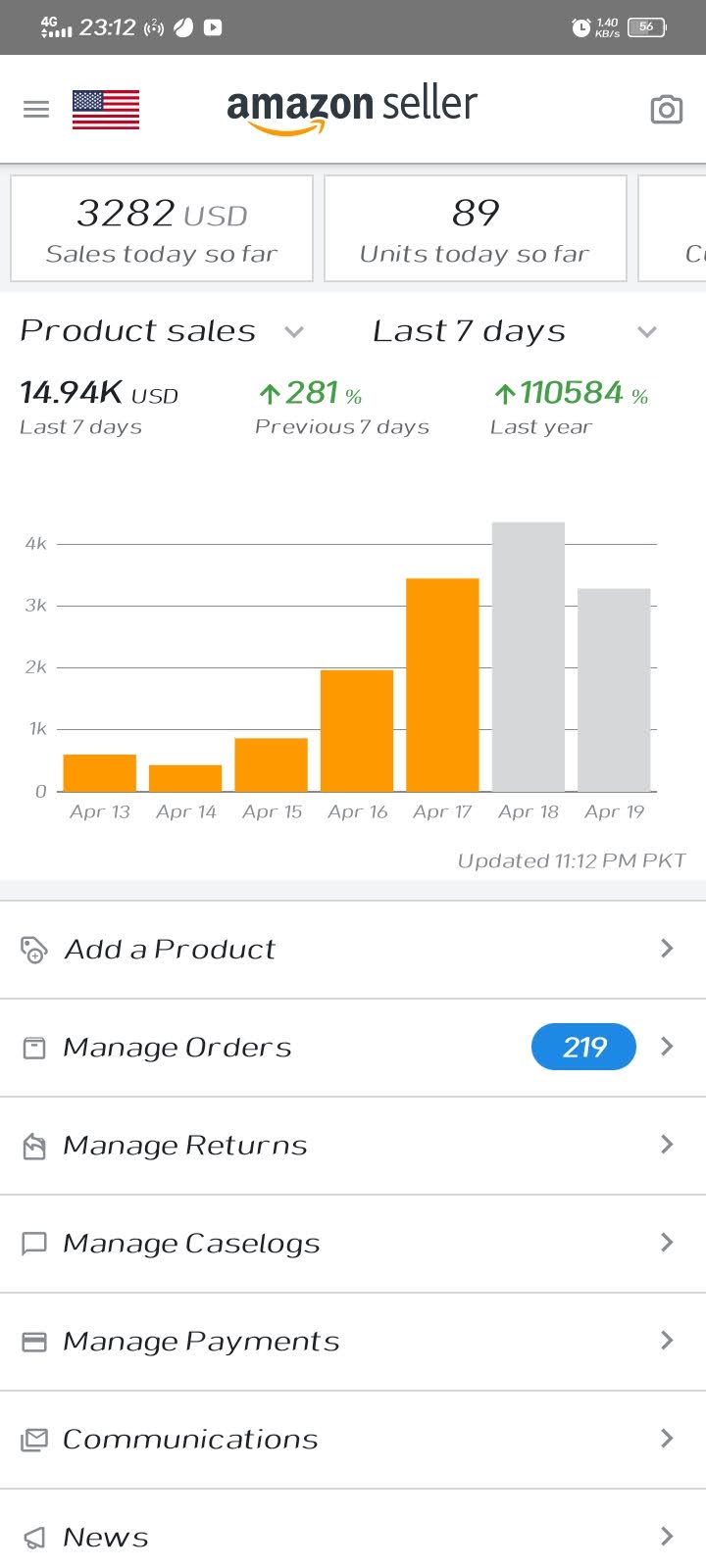Tap the Manage Caselogs chat icon
The image size is (706, 1568).
coord(34,1244)
